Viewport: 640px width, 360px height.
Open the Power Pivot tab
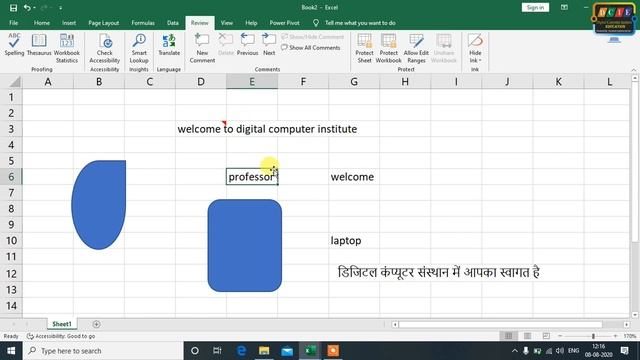pos(284,23)
